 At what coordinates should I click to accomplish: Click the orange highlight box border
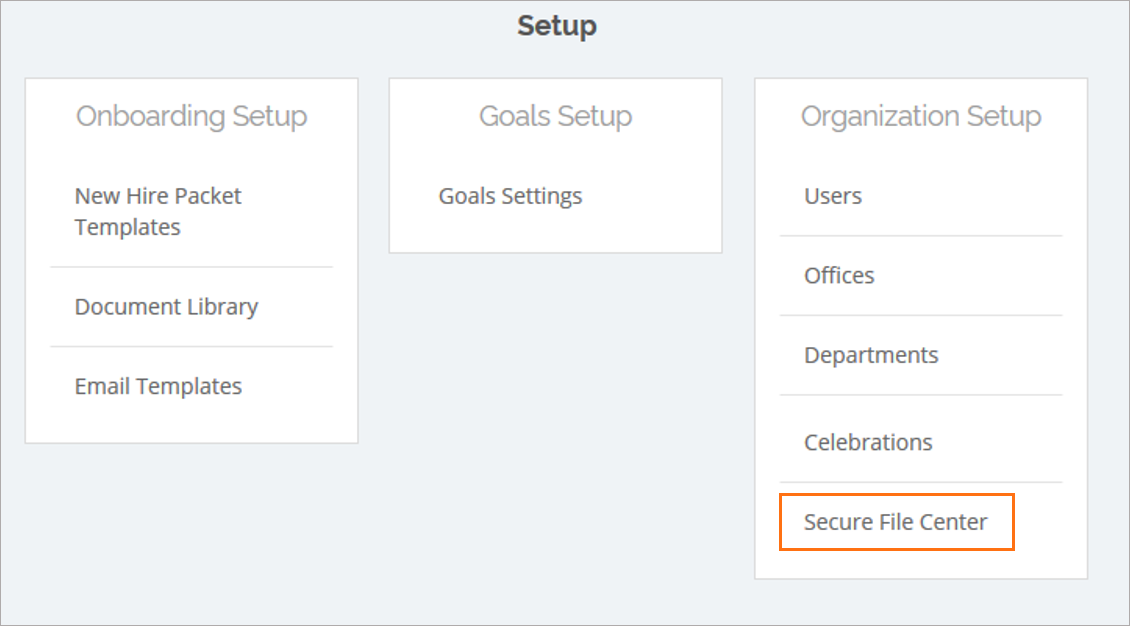[897, 495]
